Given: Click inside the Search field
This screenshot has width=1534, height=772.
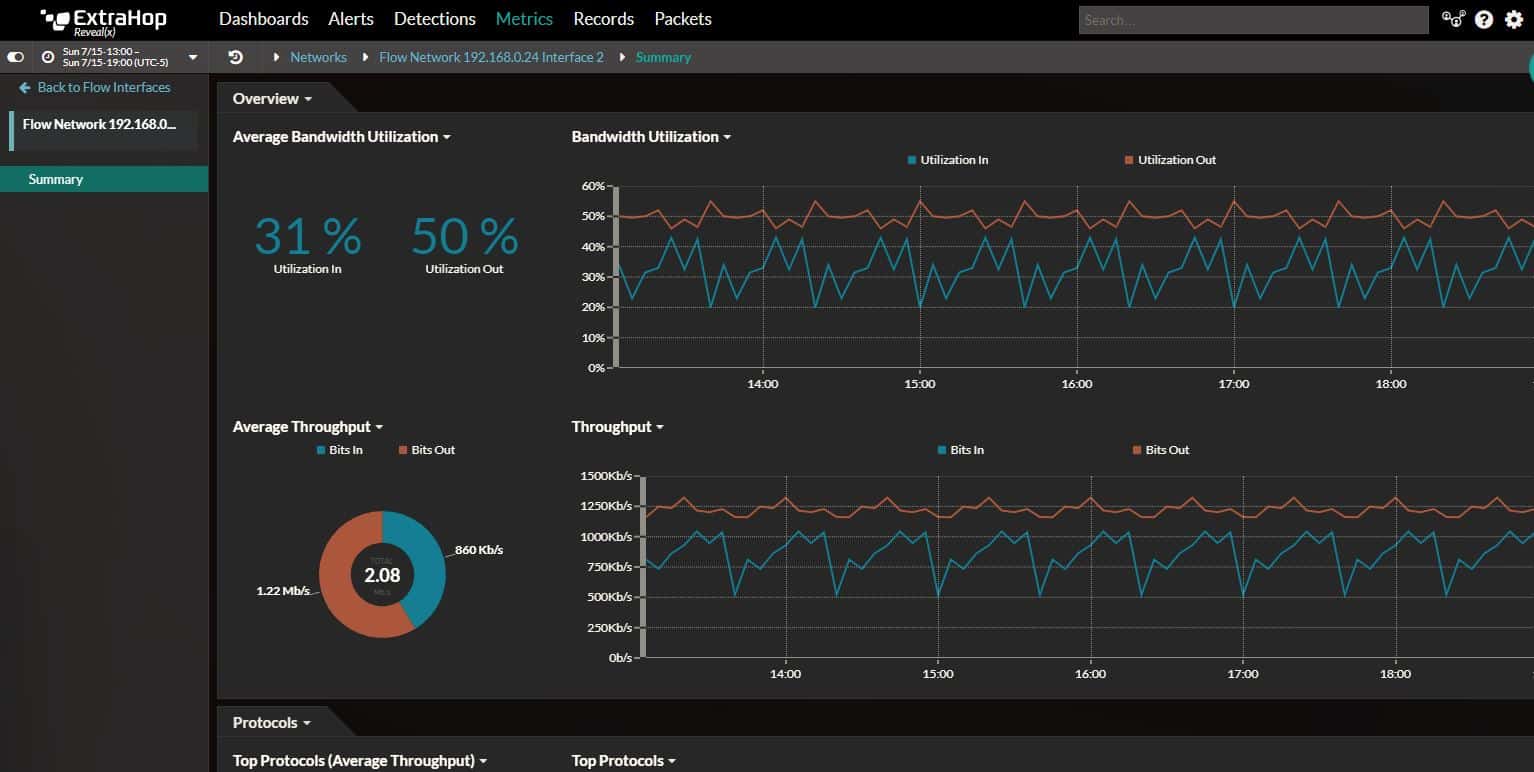Looking at the screenshot, I should (1250, 19).
